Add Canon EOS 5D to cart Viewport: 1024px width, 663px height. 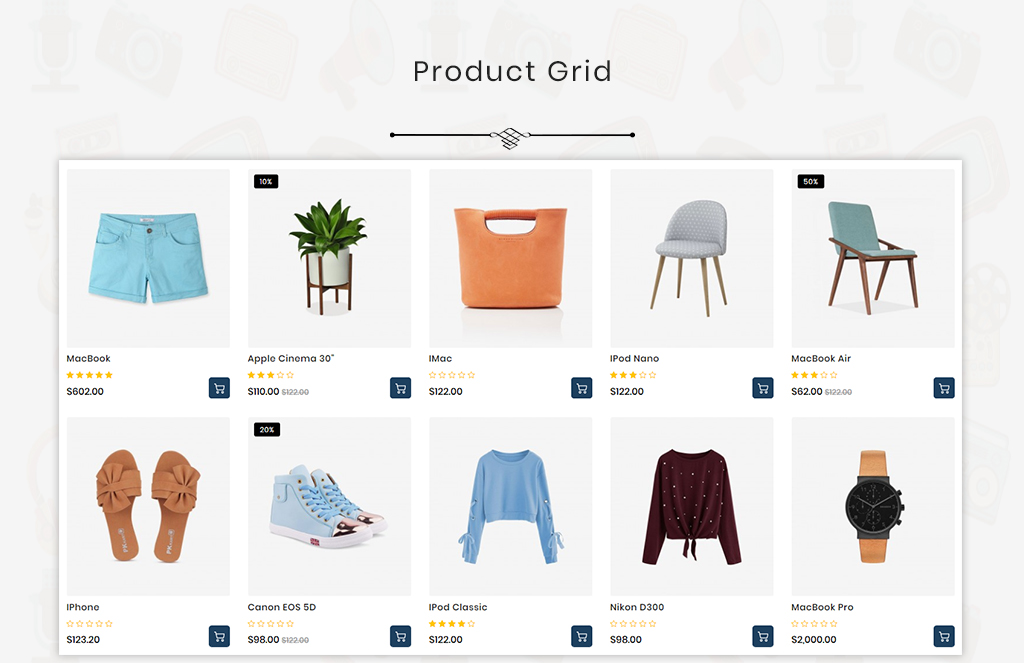400,636
